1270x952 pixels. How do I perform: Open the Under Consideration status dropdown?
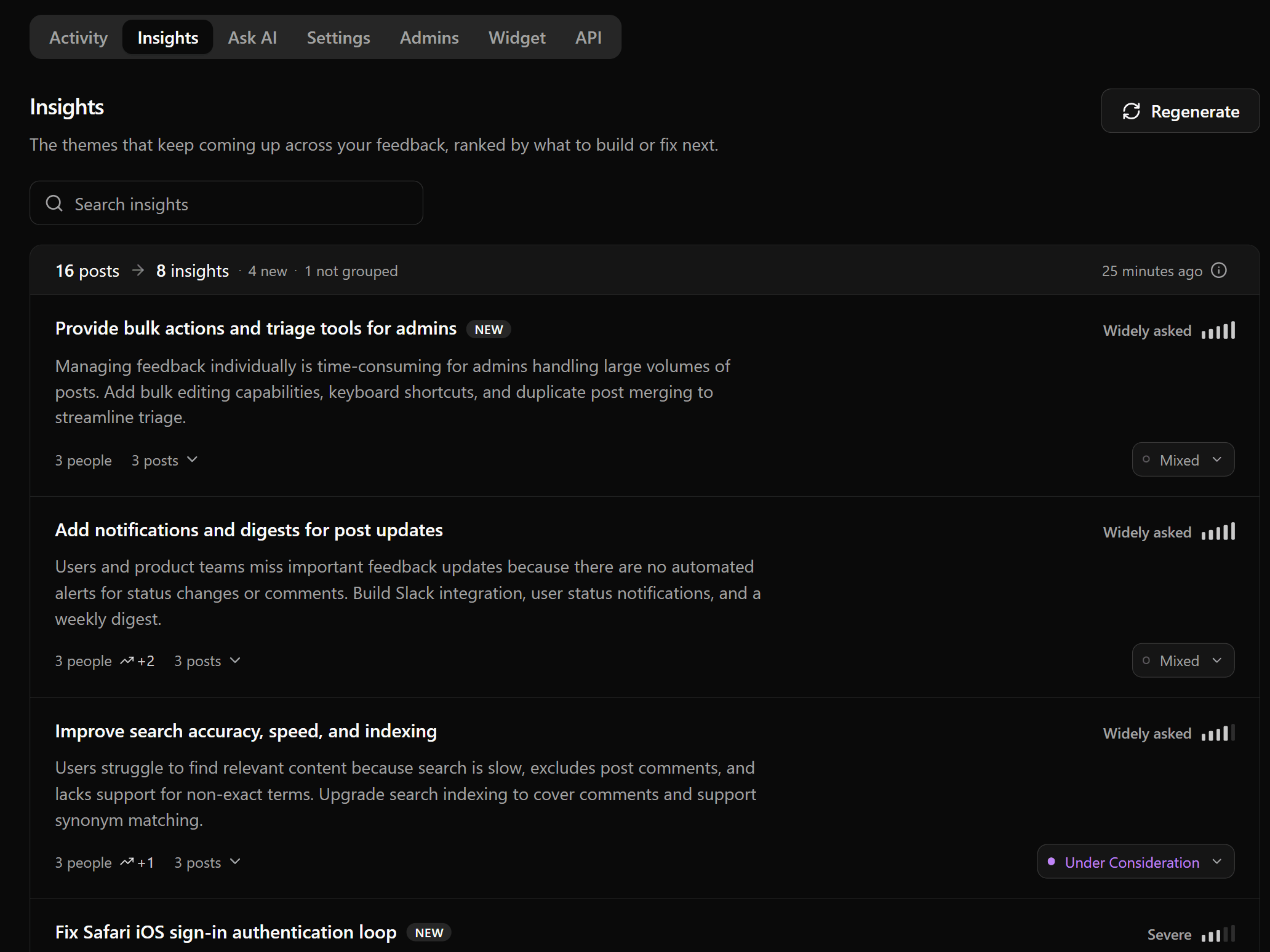pos(1135,862)
